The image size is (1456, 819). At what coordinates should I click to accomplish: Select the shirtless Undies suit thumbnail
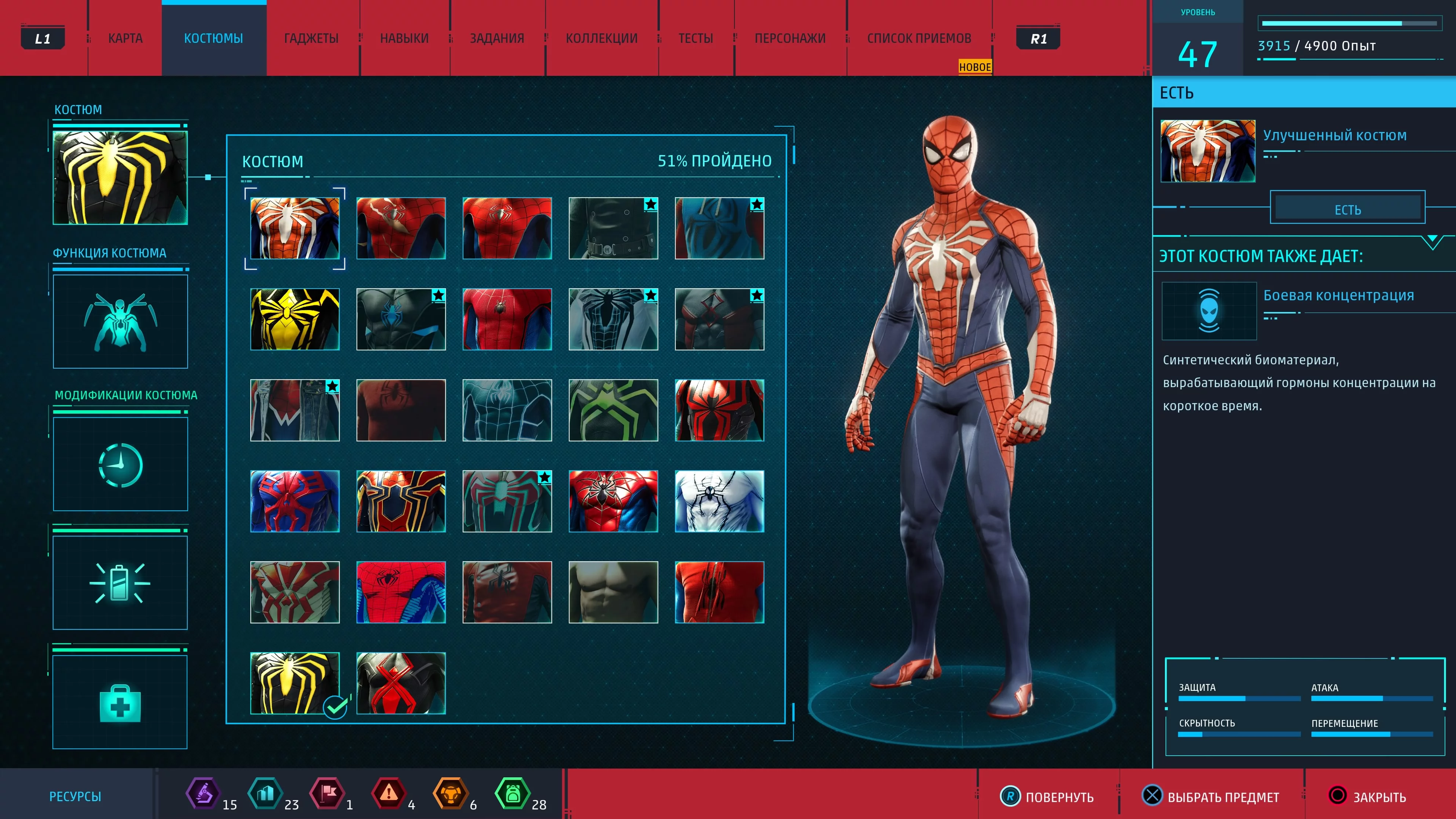(x=613, y=592)
